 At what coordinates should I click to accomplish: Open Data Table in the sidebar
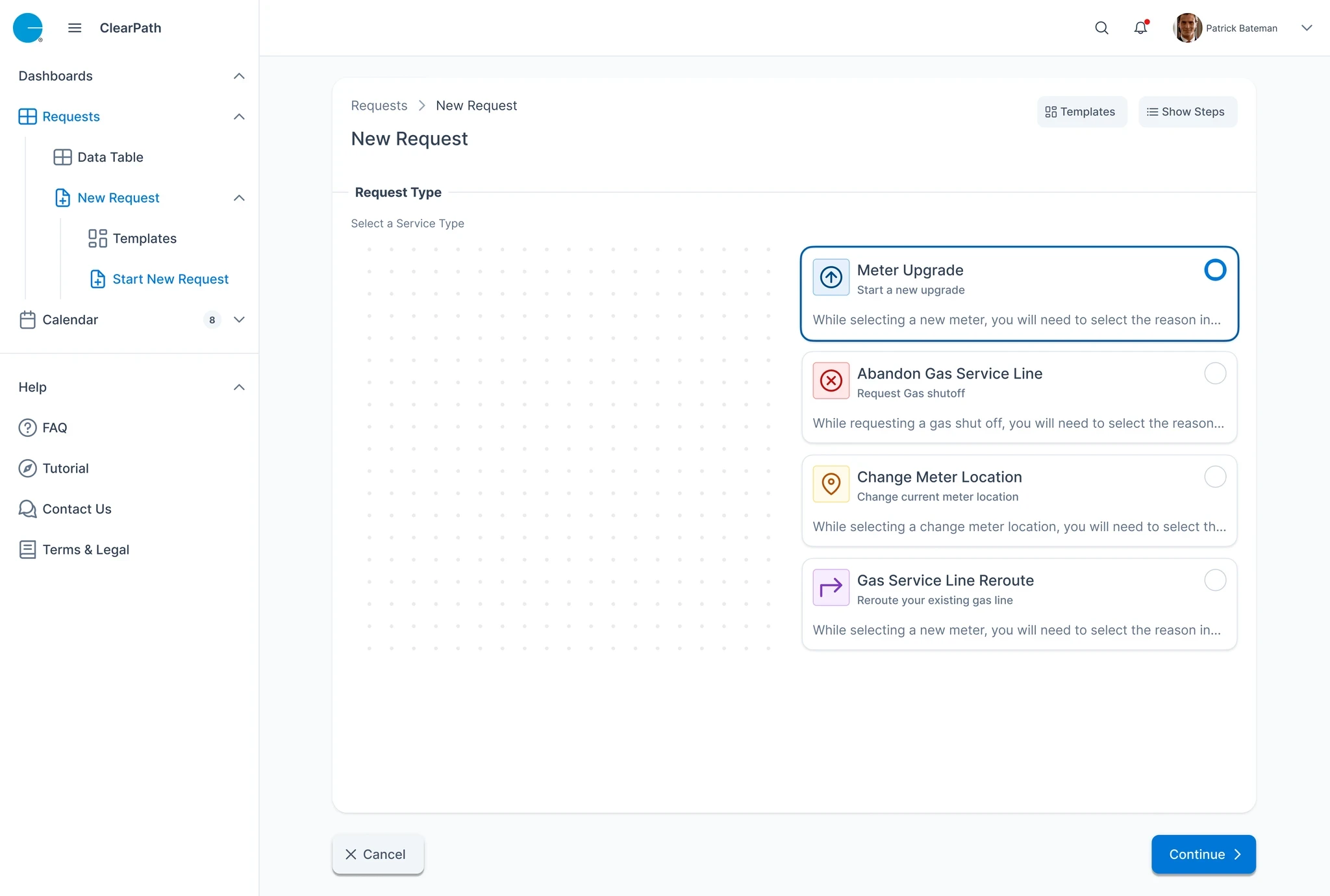click(x=110, y=157)
